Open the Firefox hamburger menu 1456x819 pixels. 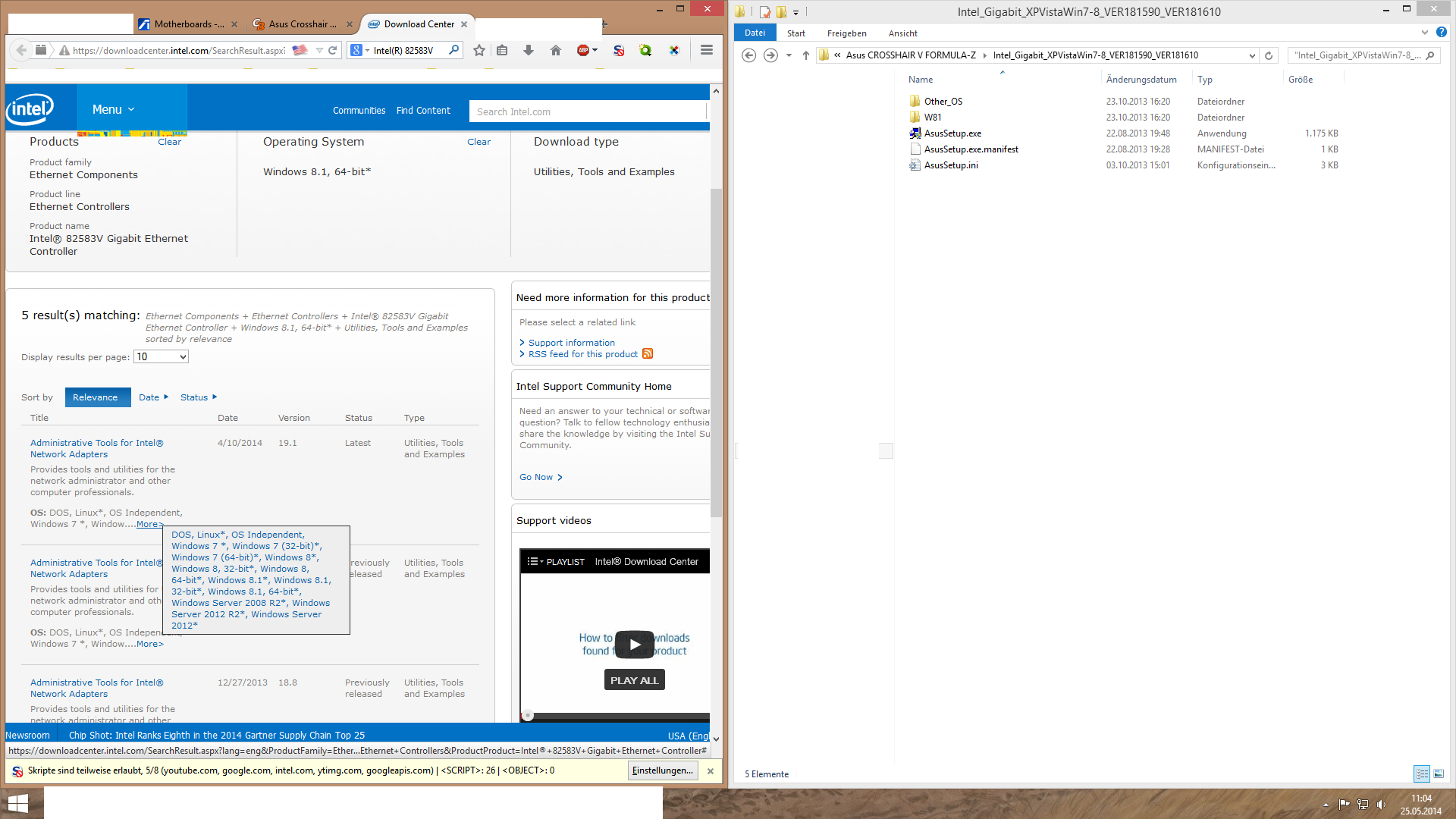coord(707,50)
